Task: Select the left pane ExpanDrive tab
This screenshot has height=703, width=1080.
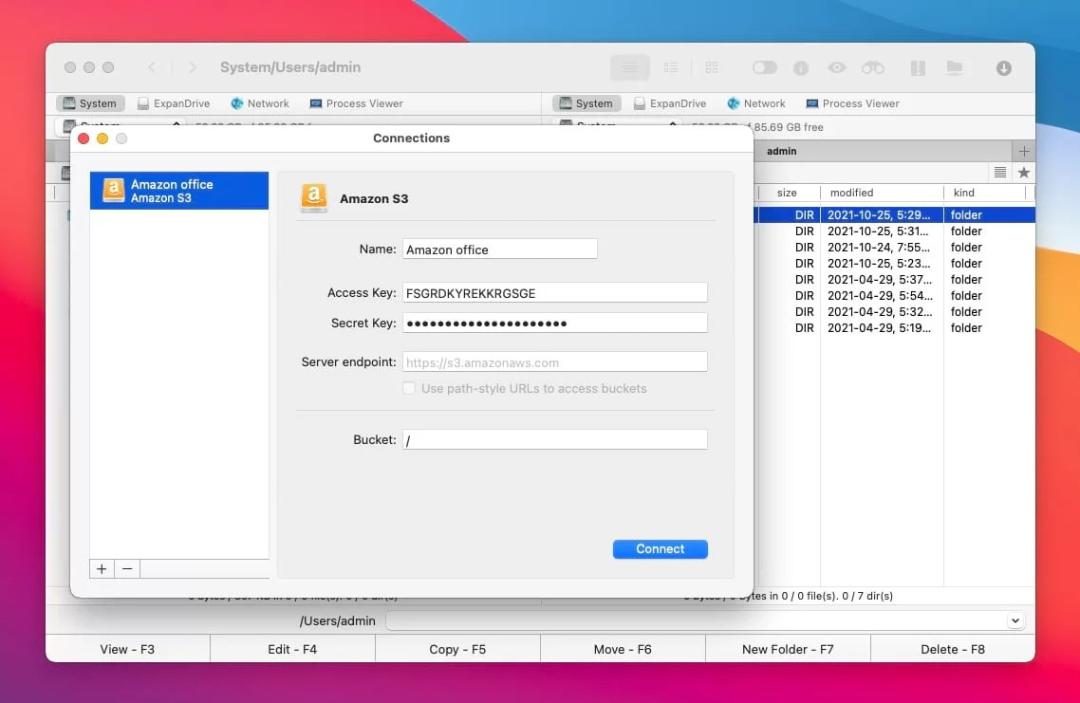Action: [x=174, y=103]
